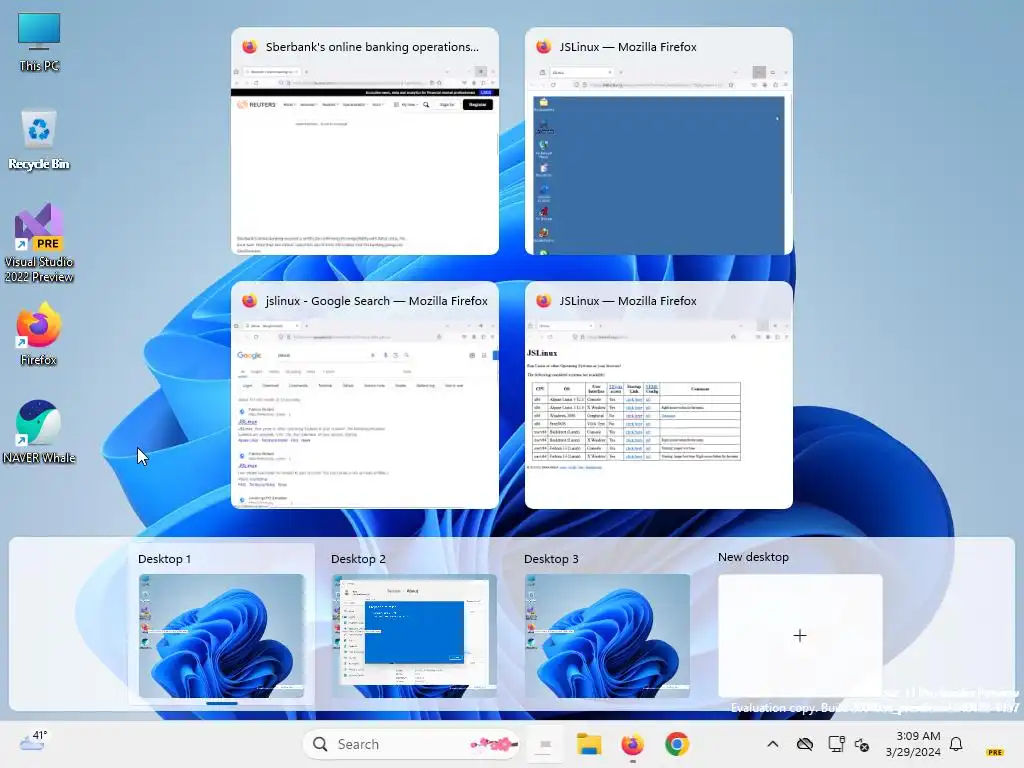Viewport: 1024px width, 768px height.
Task: Open Firefox from the taskbar
Action: 632,744
